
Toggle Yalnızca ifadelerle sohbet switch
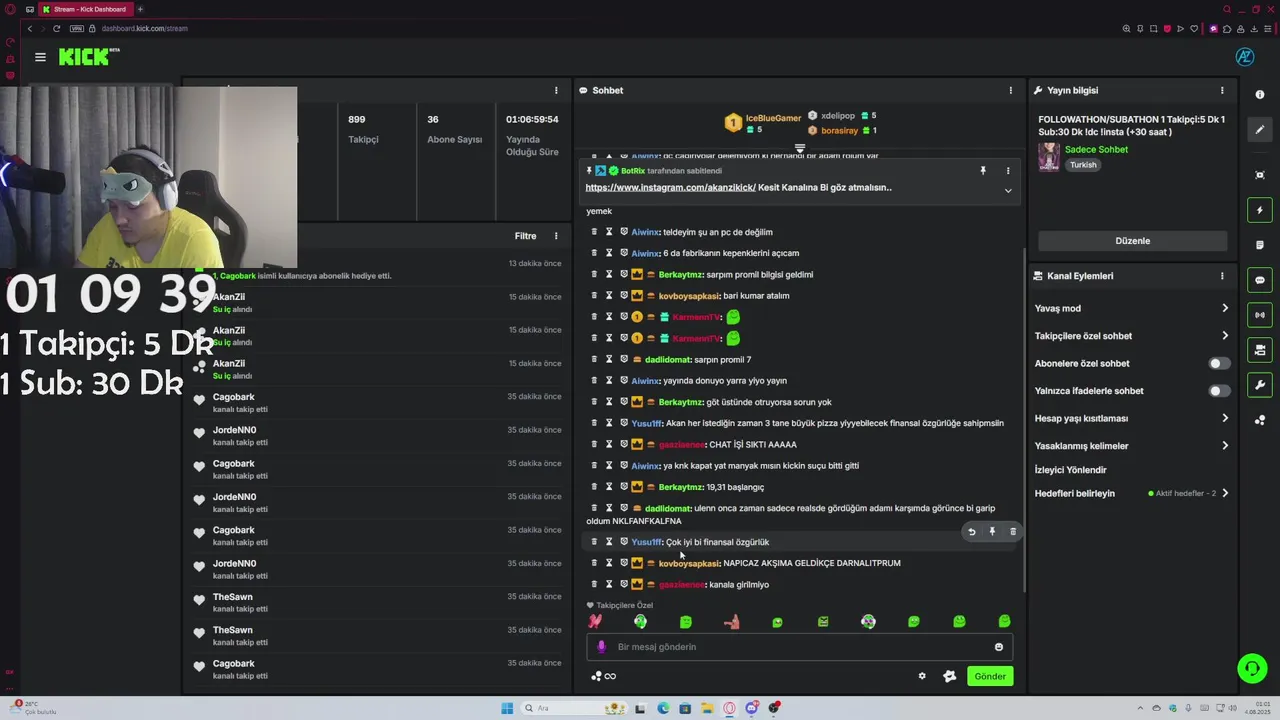[x=1219, y=391]
